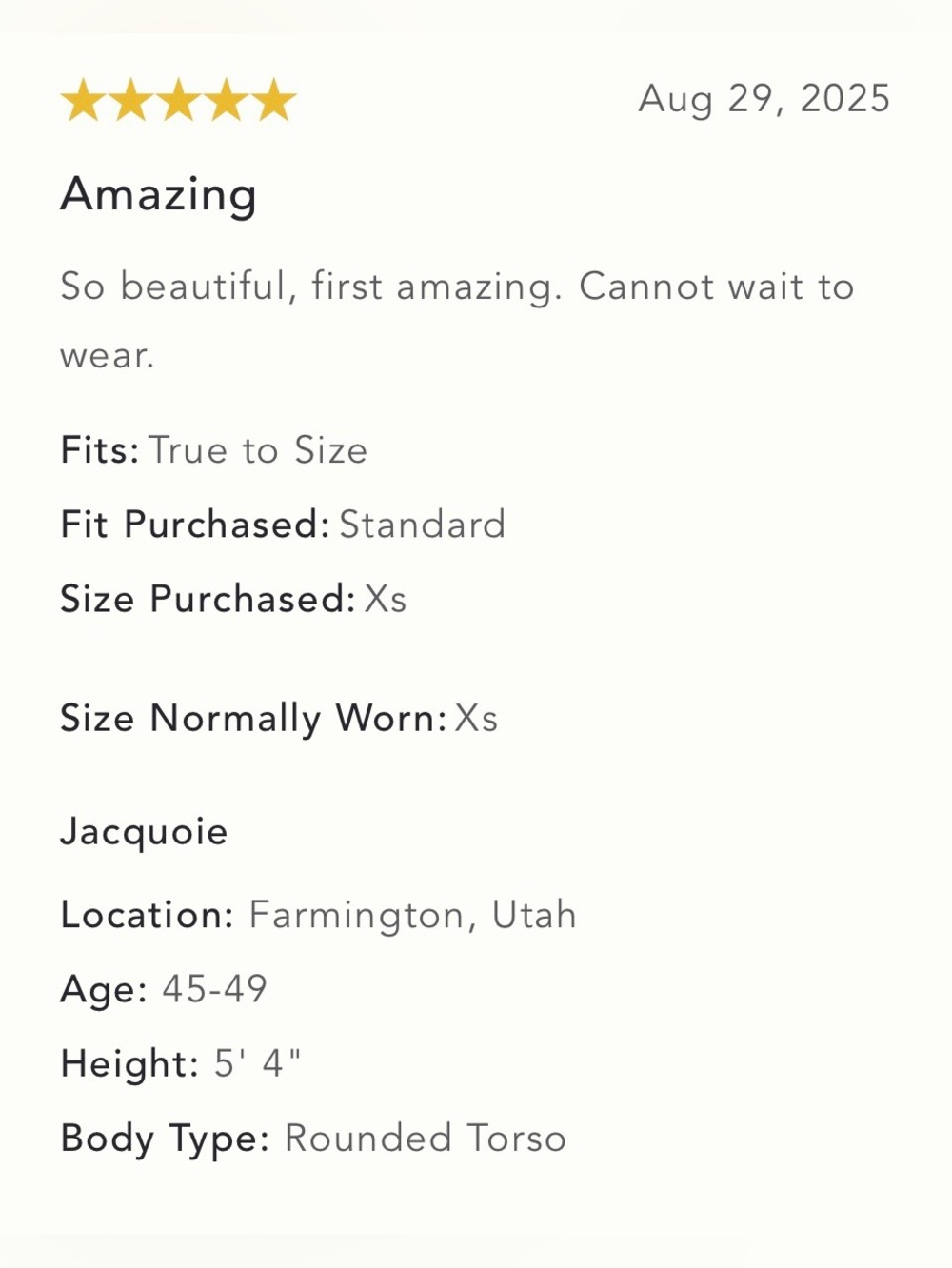Select the review date Aug 29, 2025
952x1268 pixels.
[764, 99]
